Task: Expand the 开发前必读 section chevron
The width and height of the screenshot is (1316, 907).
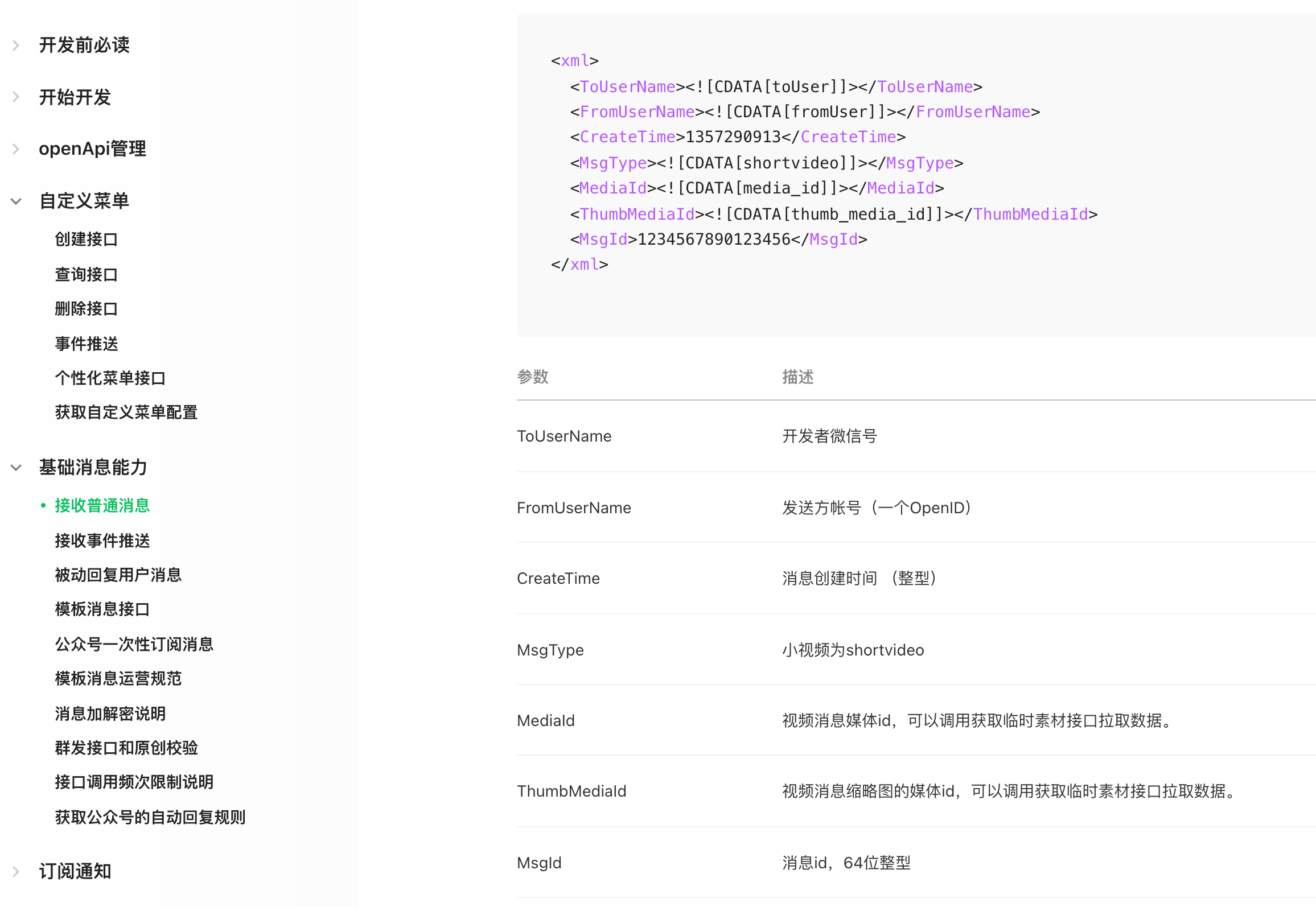Action: [16, 46]
